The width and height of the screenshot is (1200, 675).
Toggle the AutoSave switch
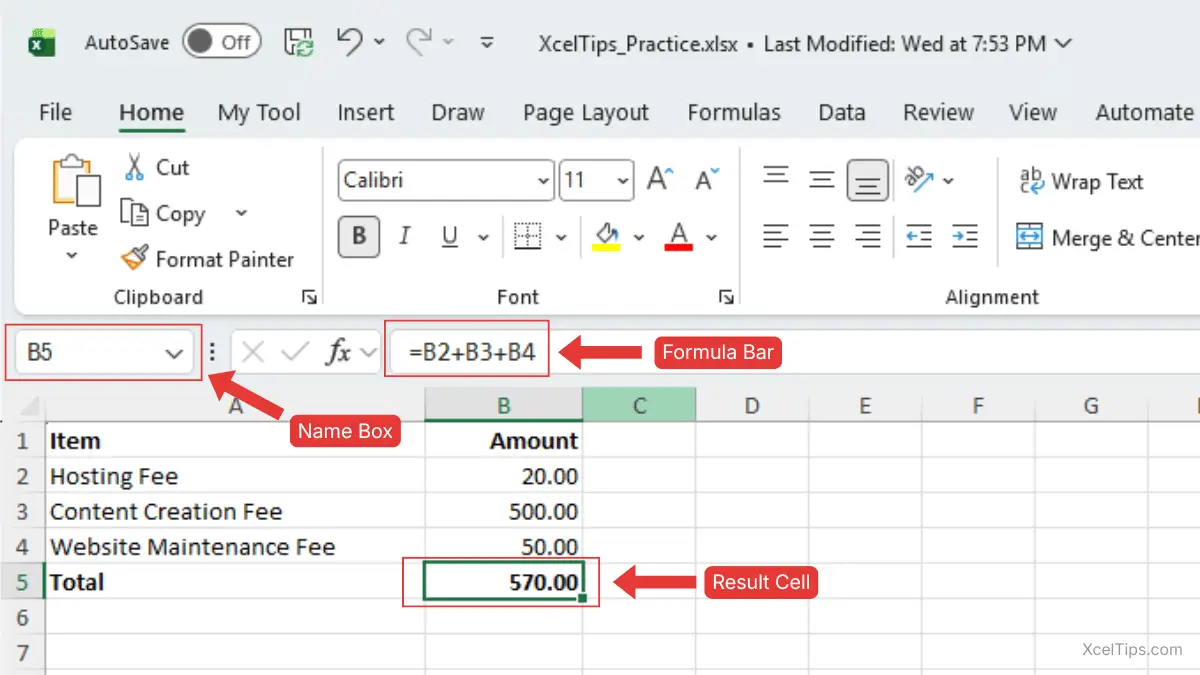point(221,42)
